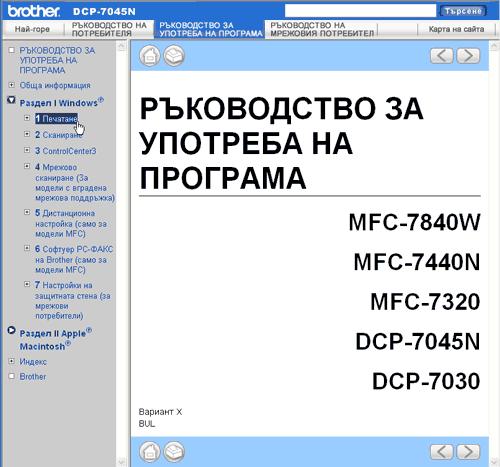Image resolution: width=500 pixels, height=467 pixels.
Task: Open 6 Софтуер PC-ФАКС на Brother link
Action: point(74,259)
